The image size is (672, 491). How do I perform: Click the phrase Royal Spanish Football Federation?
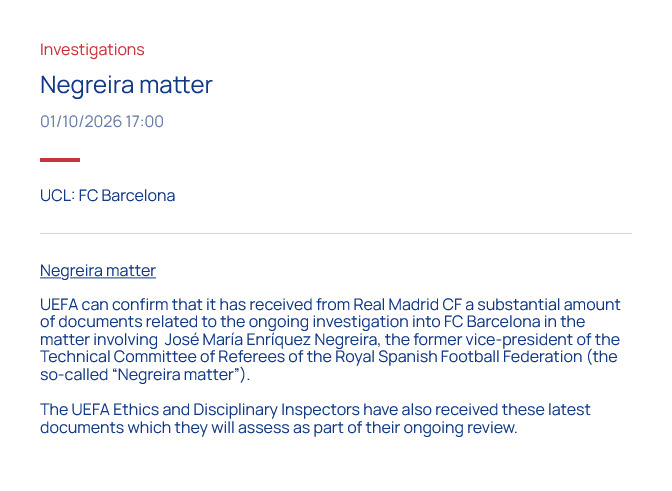[x=458, y=357]
